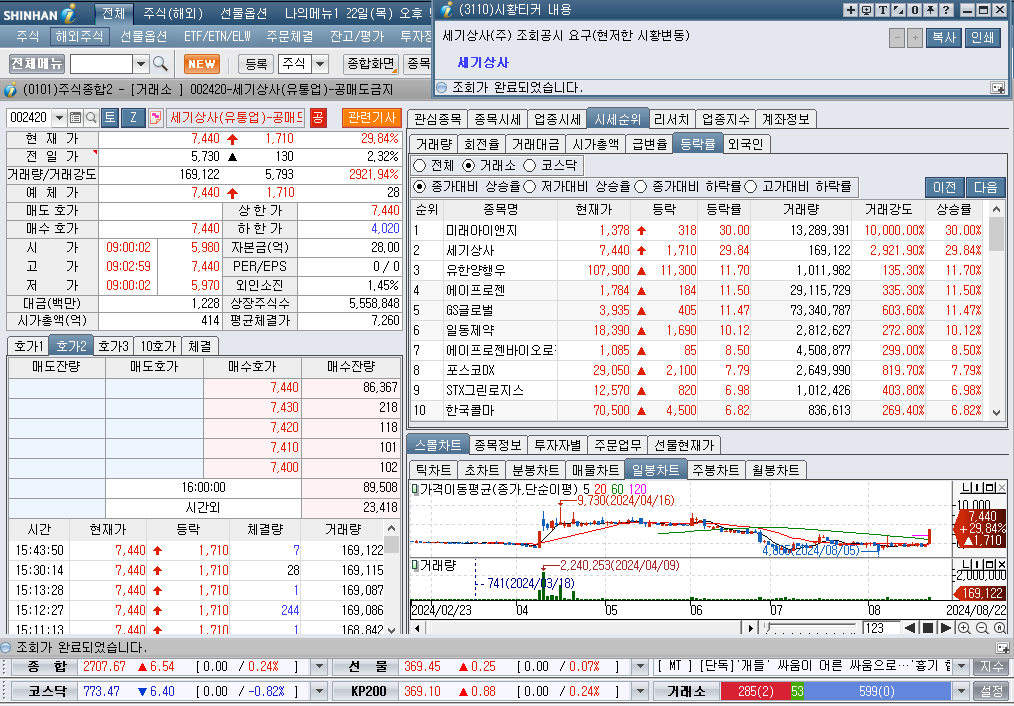Screen dimensions: 1014x706
Task: Click the monitor icon in ticker window title bar
Action: (x=867, y=10)
